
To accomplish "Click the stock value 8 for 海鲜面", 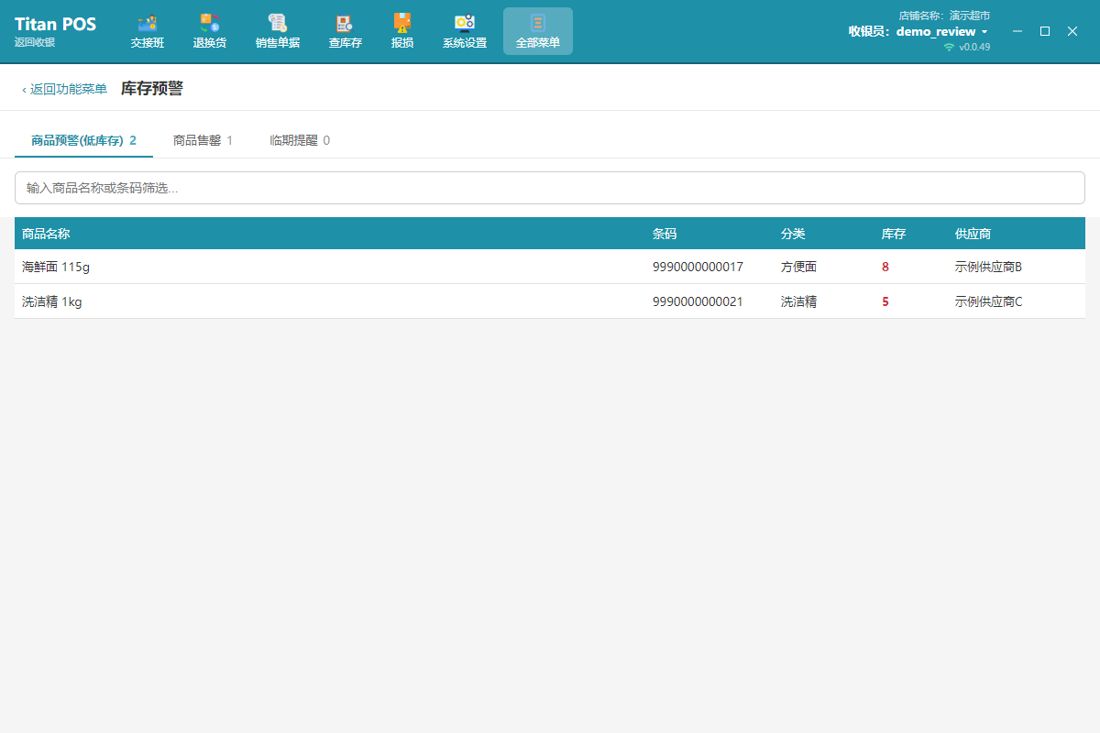I will click(x=885, y=267).
